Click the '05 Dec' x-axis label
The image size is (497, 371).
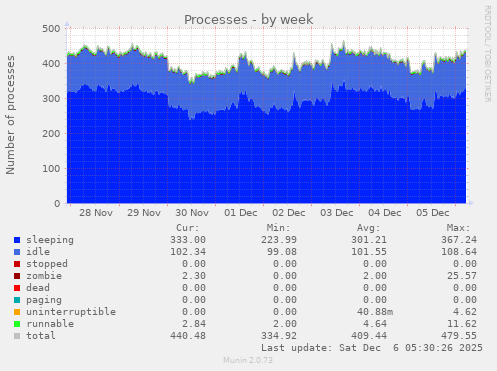pos(433,213)
